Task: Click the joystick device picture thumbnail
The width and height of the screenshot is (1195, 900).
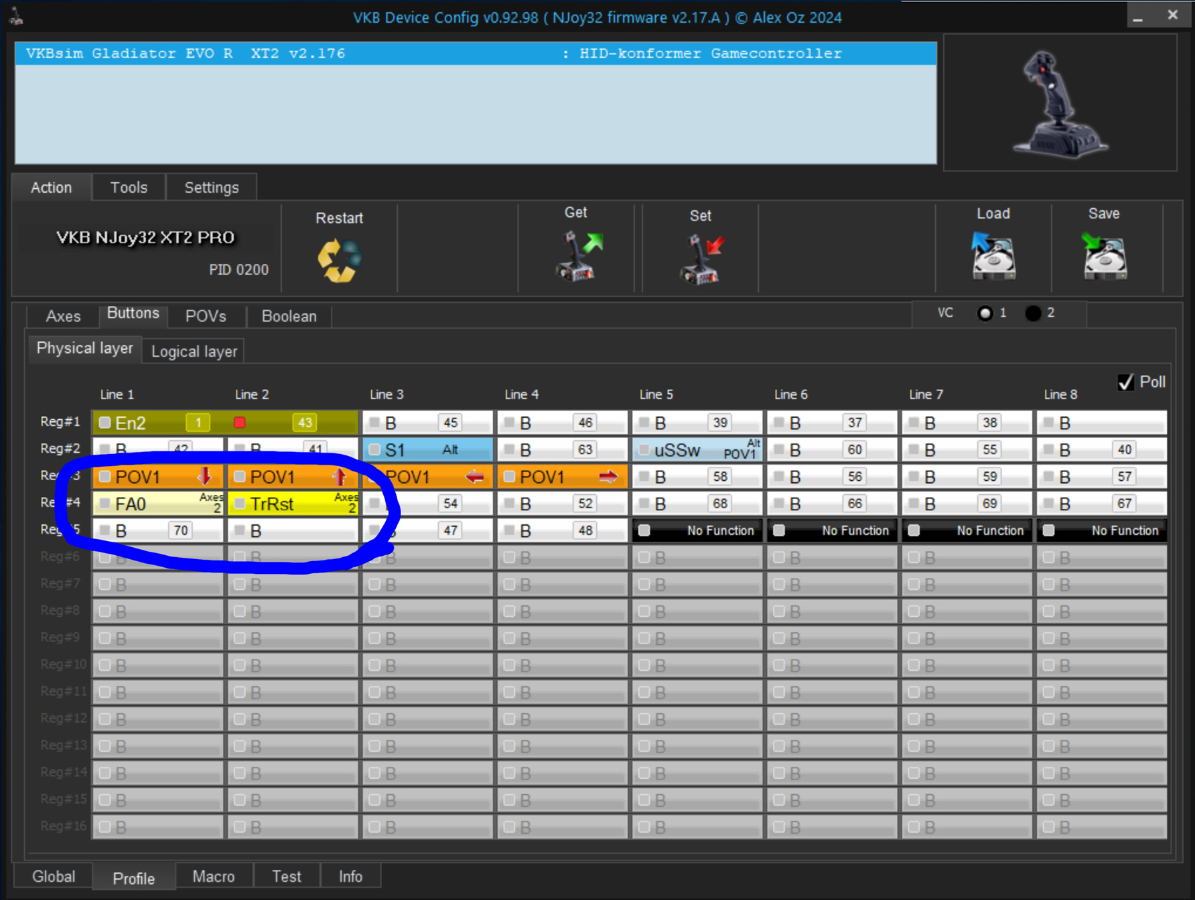Action: pos(1060,104)
